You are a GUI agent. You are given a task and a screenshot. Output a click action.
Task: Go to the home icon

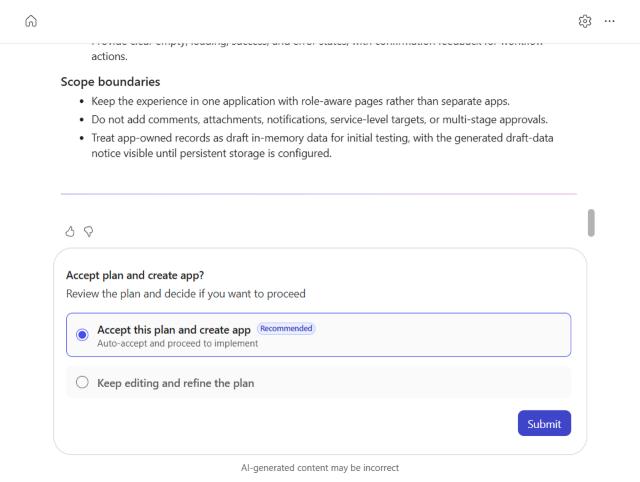coord(31,21)
